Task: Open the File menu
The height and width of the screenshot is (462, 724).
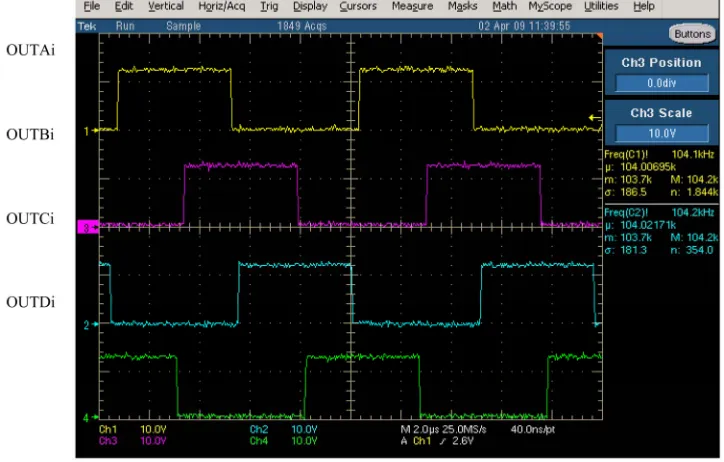Action: (x=91, y=6)
